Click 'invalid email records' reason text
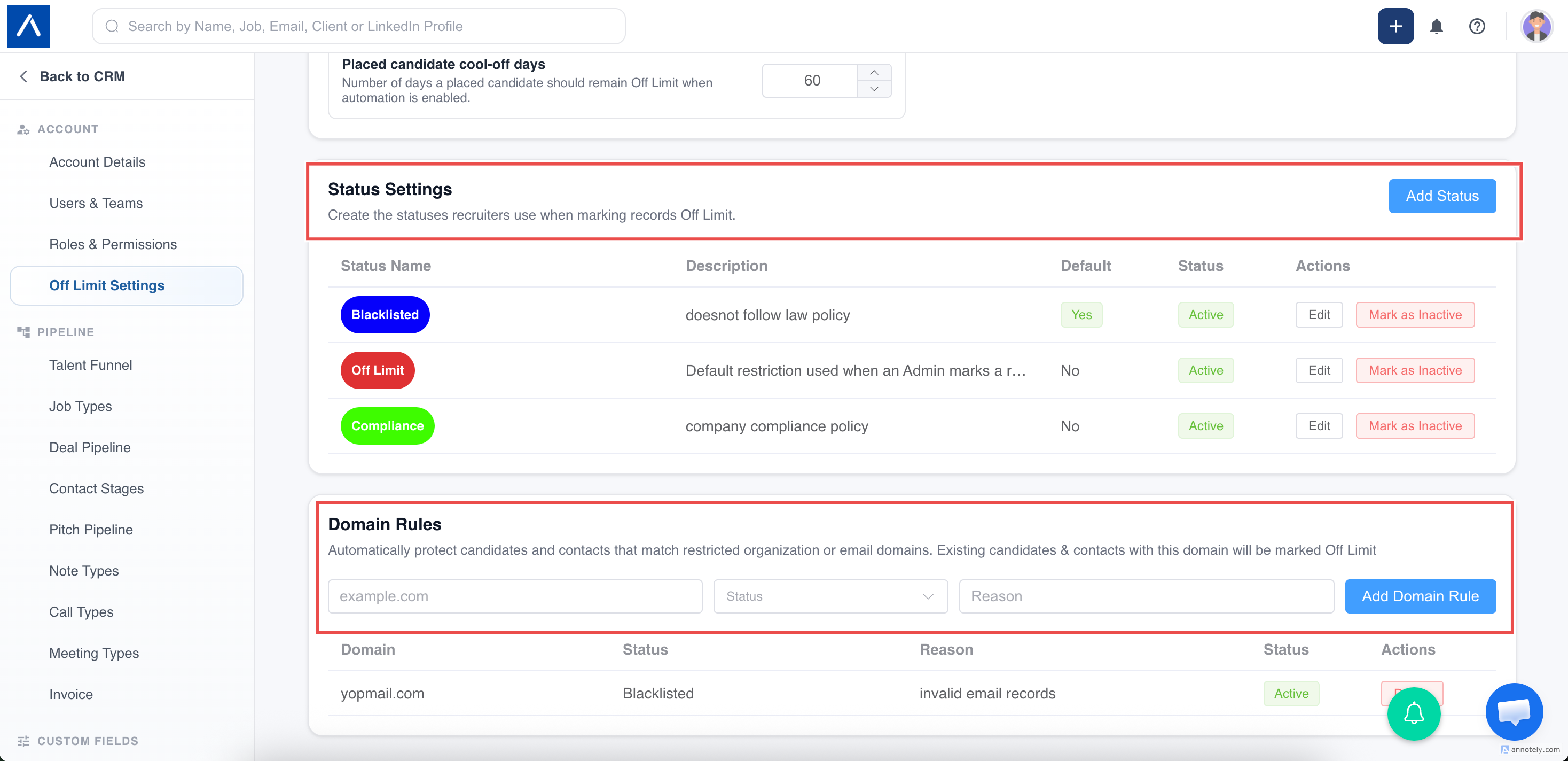 987,693
